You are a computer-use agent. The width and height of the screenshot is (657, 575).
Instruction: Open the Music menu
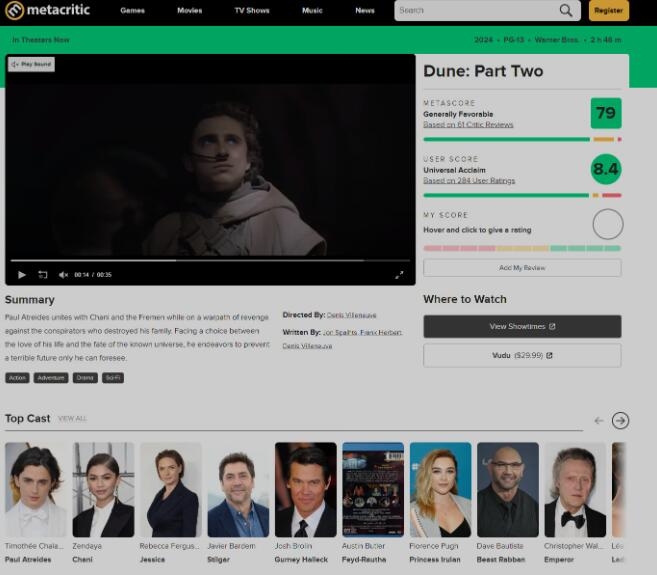pos(312,10)
